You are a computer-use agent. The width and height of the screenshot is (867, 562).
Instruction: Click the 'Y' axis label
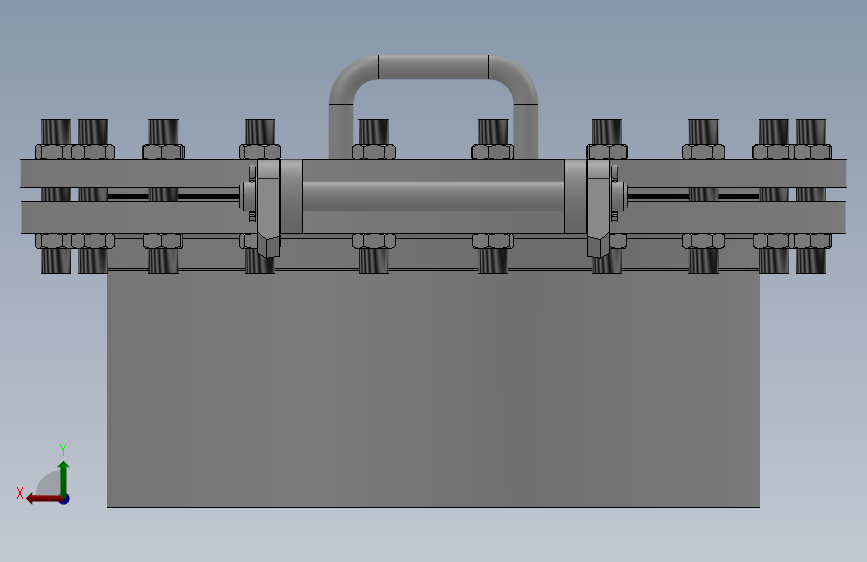[x=63, y=449]
